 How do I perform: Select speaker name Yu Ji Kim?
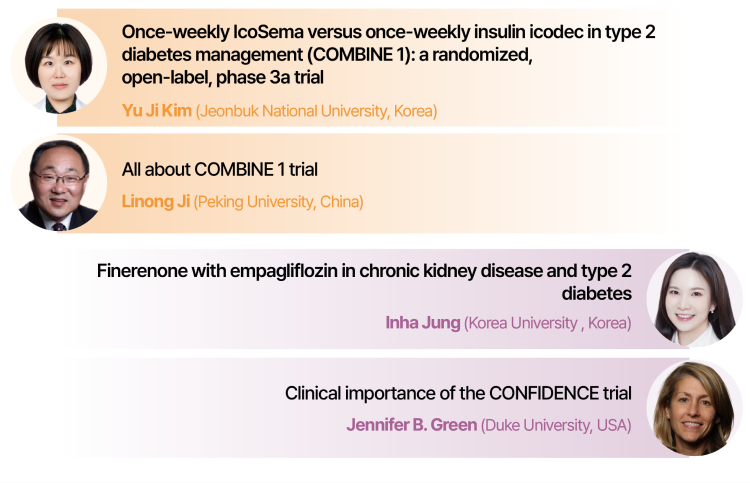point(156,111)
